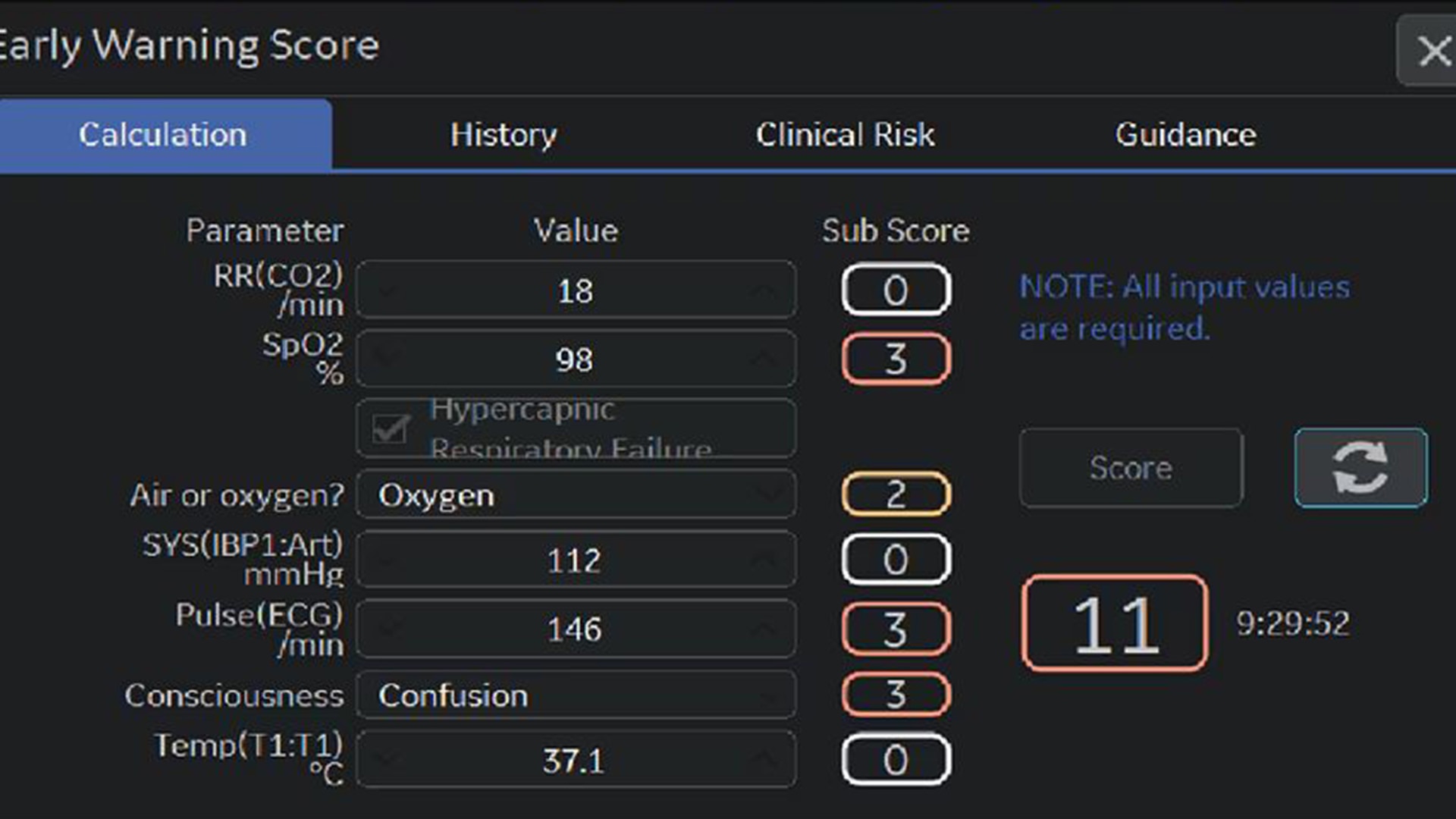Click the Temp value field showing 37.1
Viewport: 1456px width, 819px height.
574,761
